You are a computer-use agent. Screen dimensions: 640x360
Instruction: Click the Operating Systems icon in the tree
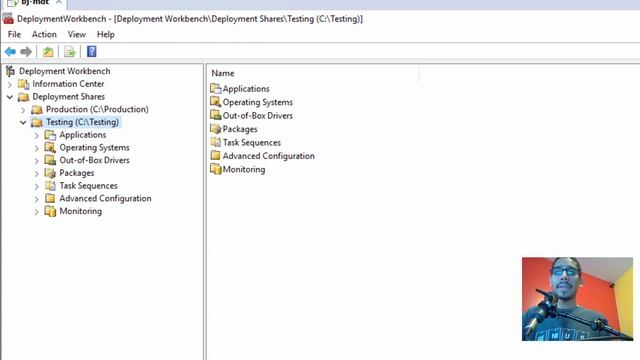50,148
